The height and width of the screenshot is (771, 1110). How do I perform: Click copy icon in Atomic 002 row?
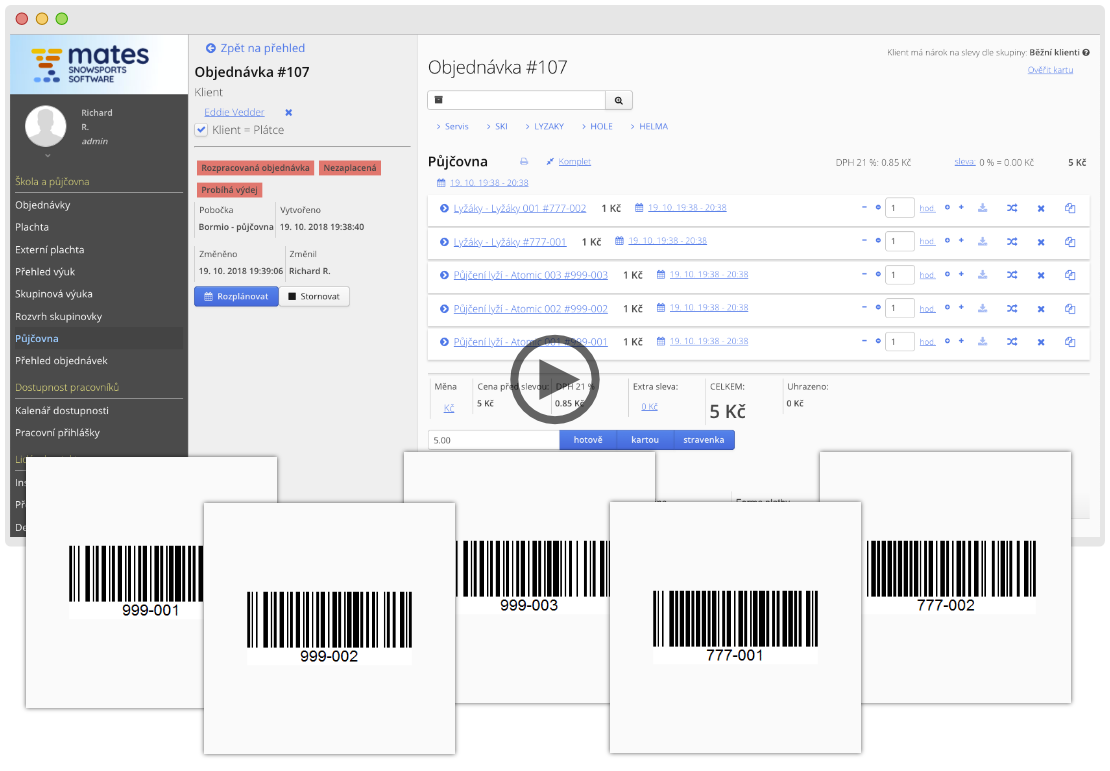point(1070,309)
